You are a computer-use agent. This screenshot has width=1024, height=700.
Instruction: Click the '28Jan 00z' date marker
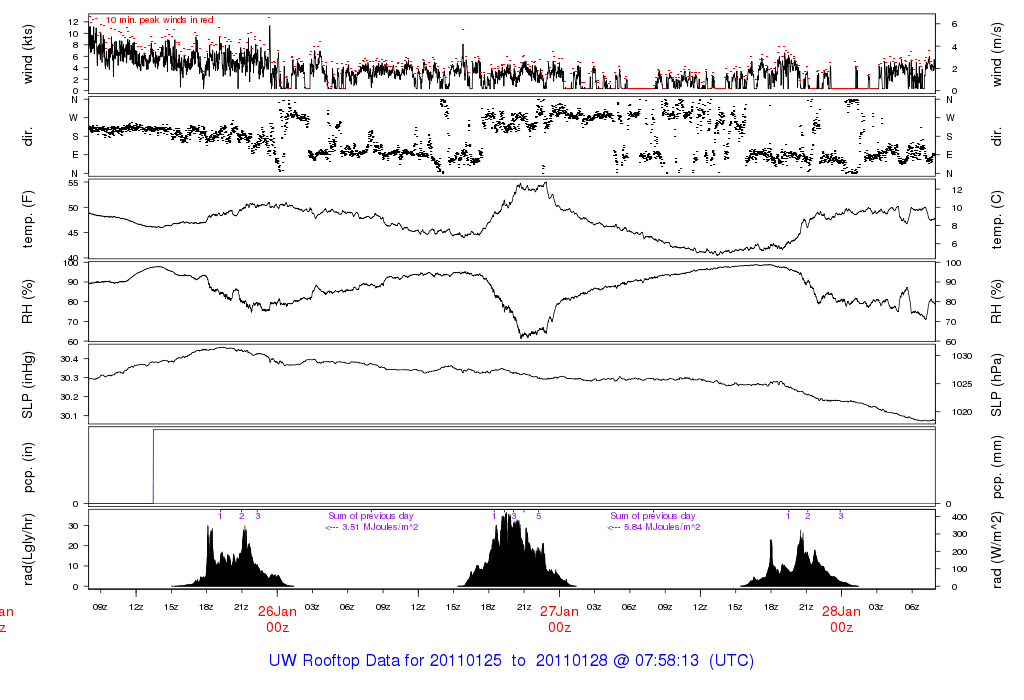(841, 619)
